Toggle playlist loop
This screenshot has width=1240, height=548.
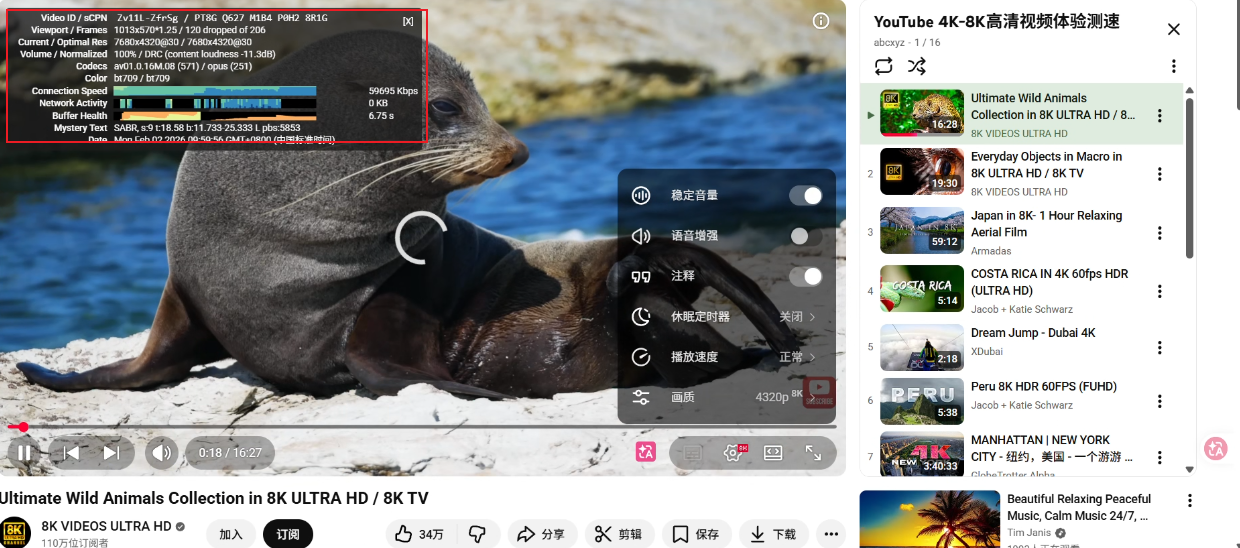(883, 66)
